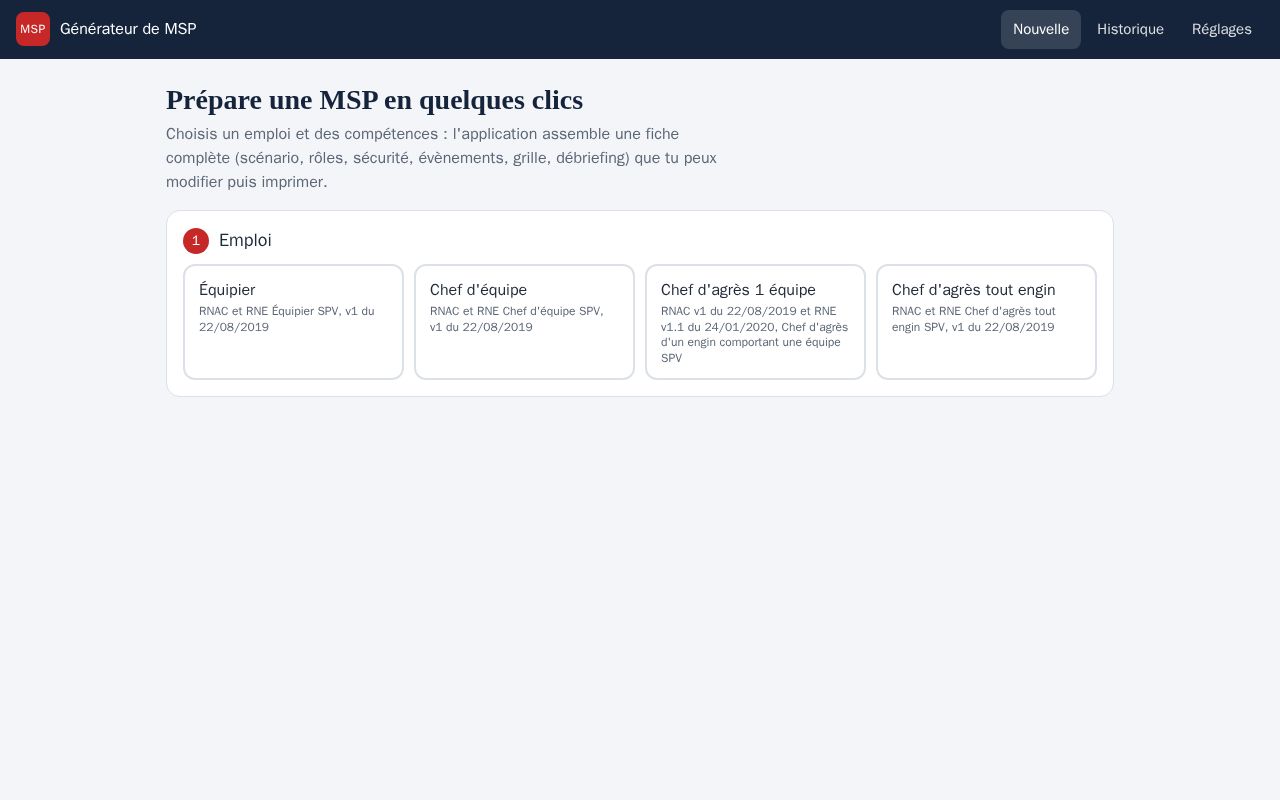
Task: Click the intro paragraph starting 'Choisis un emploi'
Action: [441, 158]
